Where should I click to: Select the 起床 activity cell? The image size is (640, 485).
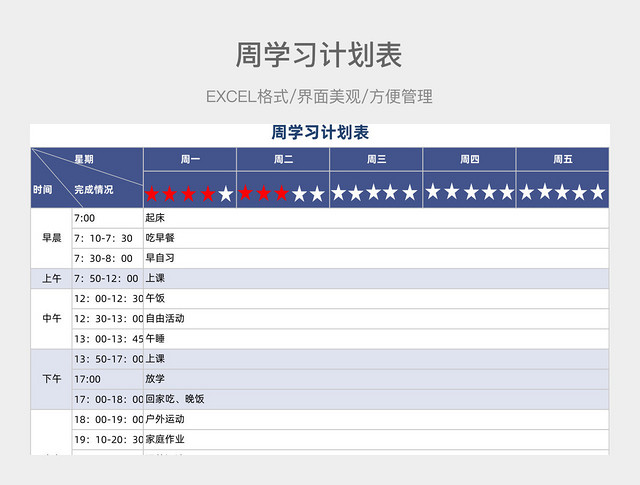(376, 218)
